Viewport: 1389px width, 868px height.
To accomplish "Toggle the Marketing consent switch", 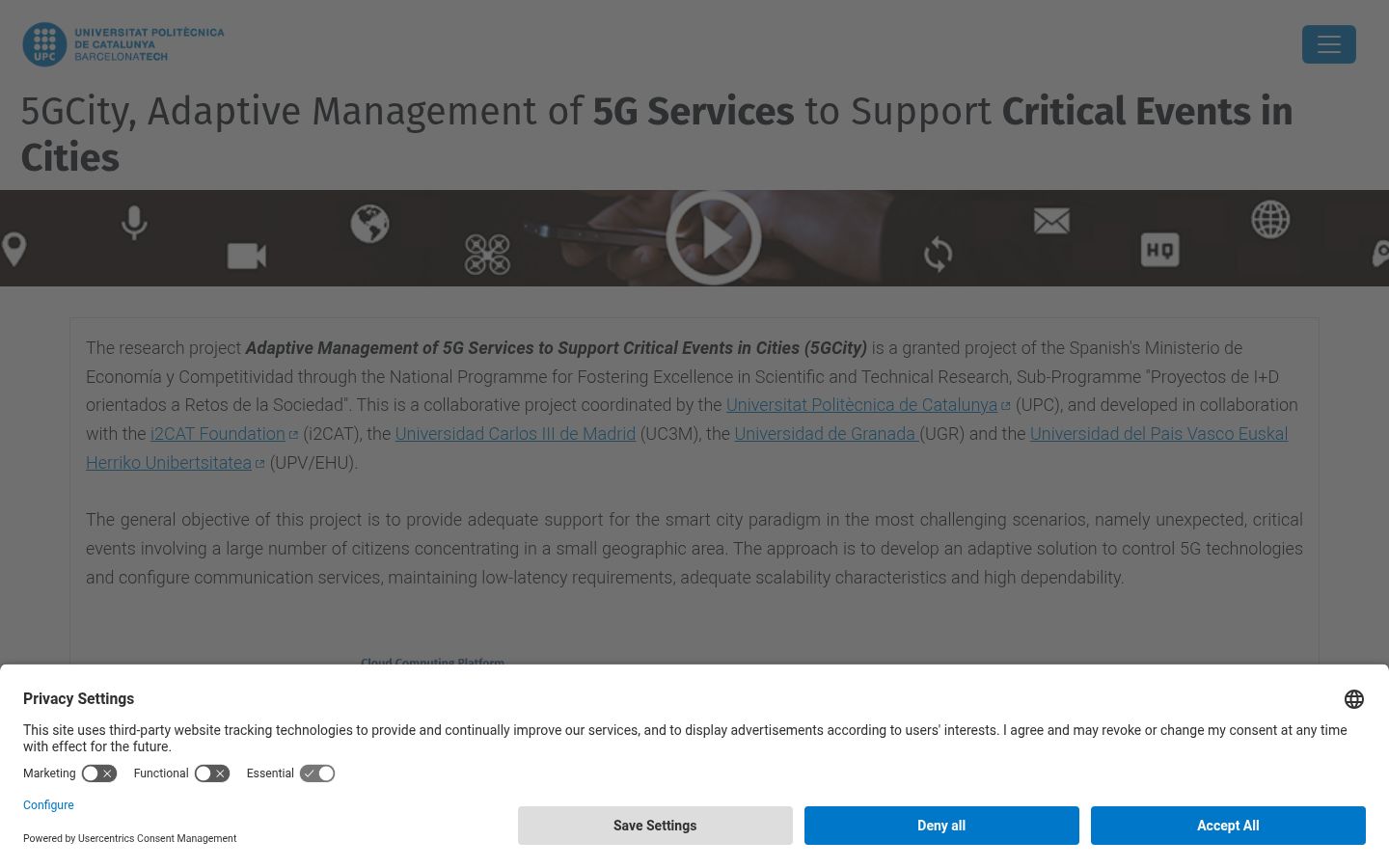I will (99, 773).
